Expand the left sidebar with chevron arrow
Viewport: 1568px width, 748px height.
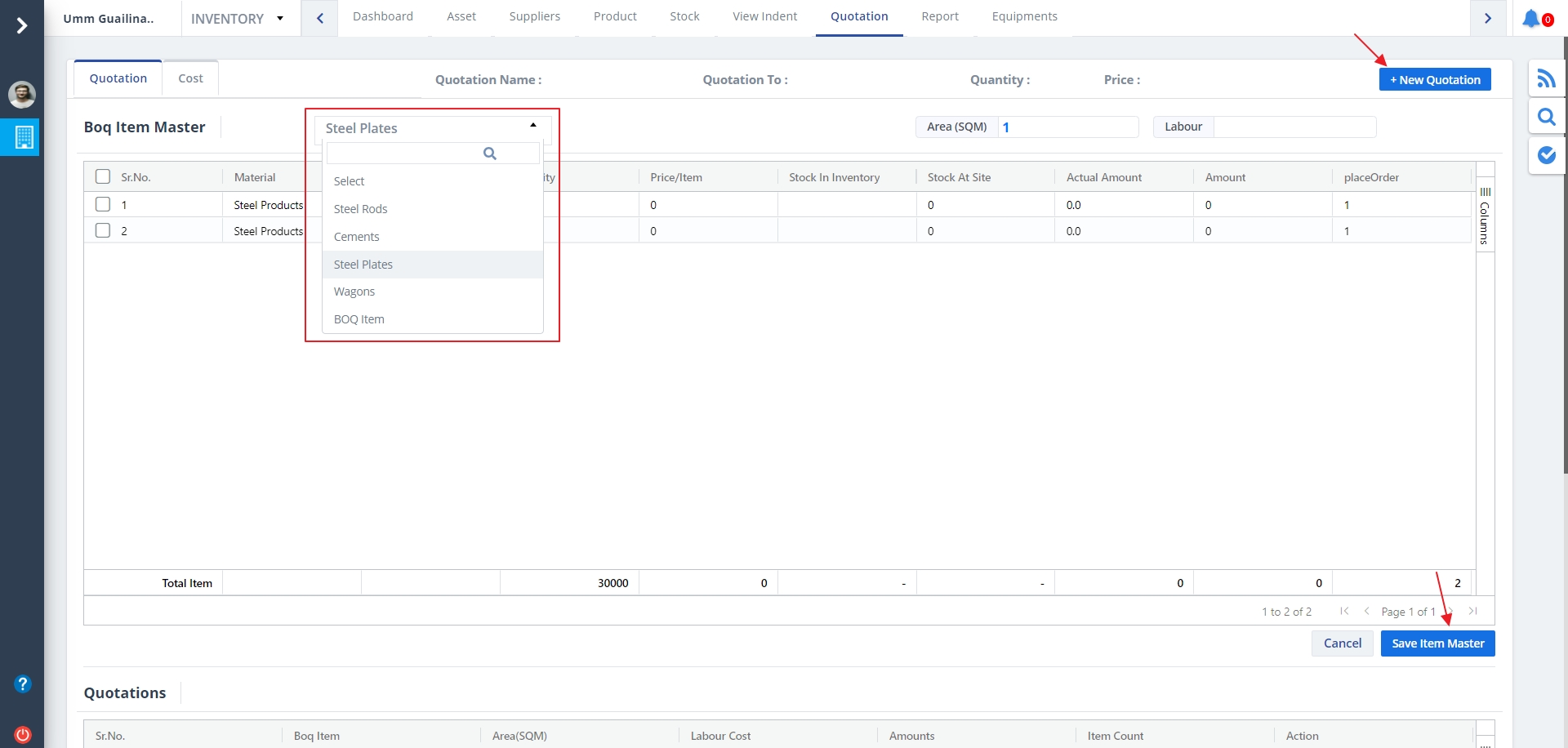point(22,26)
